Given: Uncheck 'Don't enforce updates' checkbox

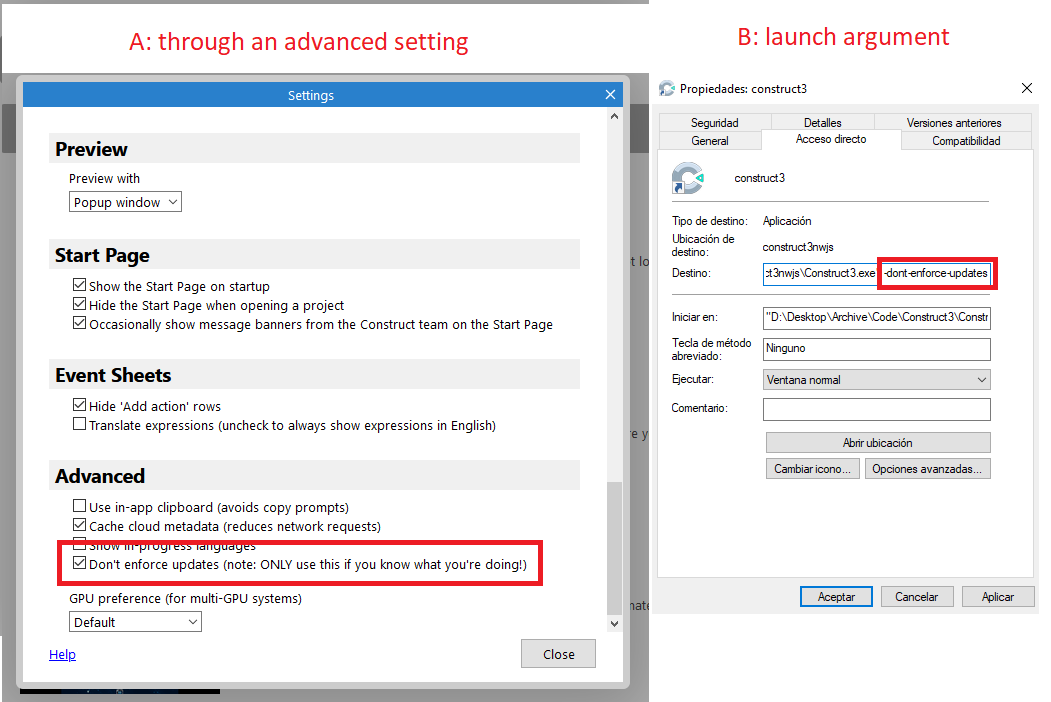Looking at the screenshot, I should click(79, 563).
